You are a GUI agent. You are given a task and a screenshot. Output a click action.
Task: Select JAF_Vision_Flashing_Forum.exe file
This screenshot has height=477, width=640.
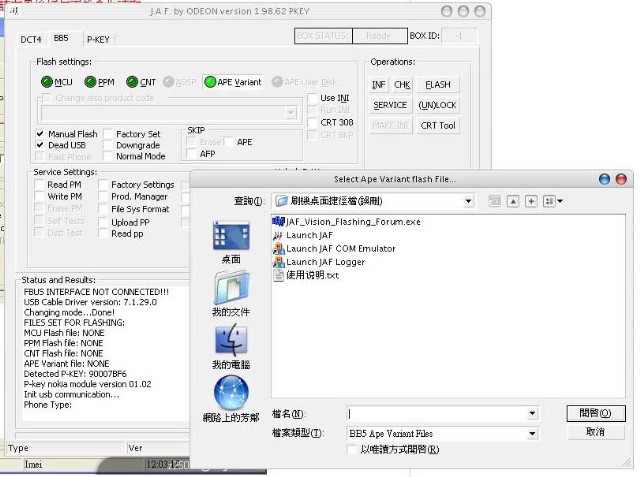347,222
